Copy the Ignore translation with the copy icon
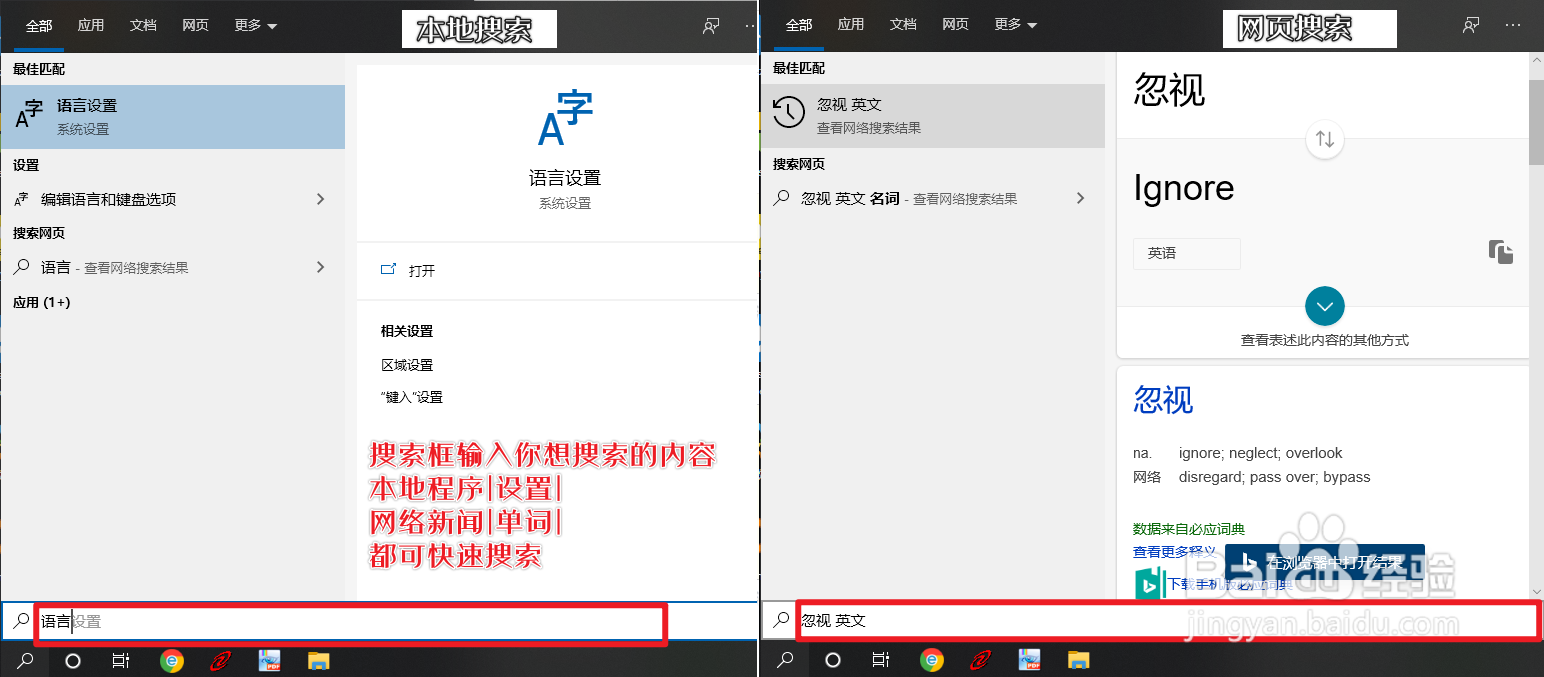 tap(1501, 252)
